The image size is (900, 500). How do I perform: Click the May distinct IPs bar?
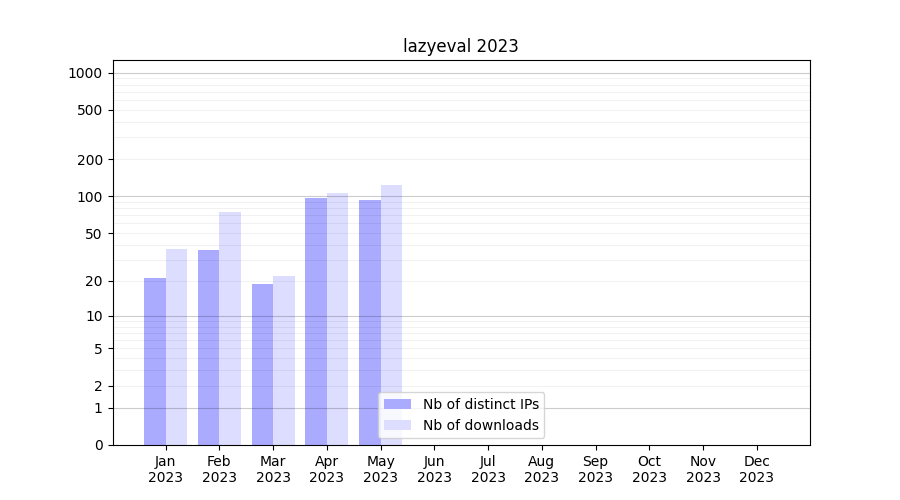click(x=370, y=322)
